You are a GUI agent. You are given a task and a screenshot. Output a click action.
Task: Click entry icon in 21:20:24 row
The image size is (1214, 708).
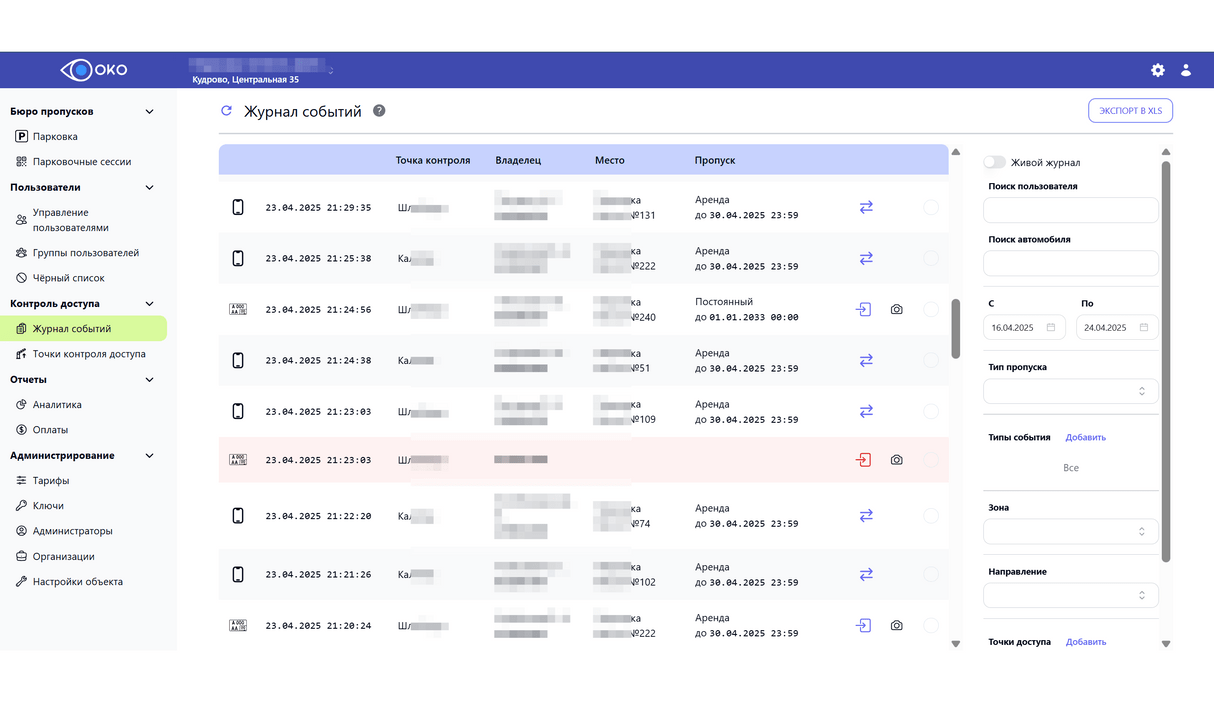863,625
